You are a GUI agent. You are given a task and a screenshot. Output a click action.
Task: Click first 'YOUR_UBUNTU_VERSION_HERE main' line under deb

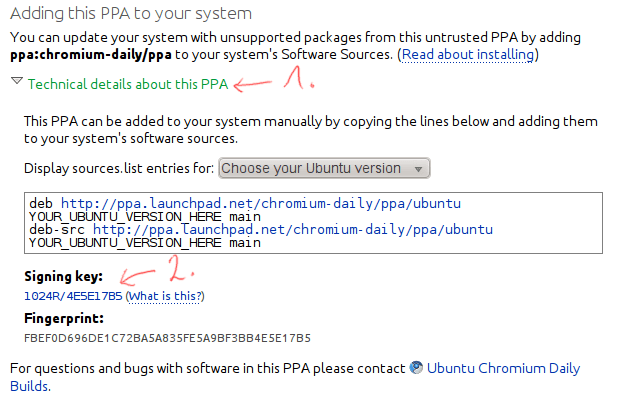(x=145, y=217)
